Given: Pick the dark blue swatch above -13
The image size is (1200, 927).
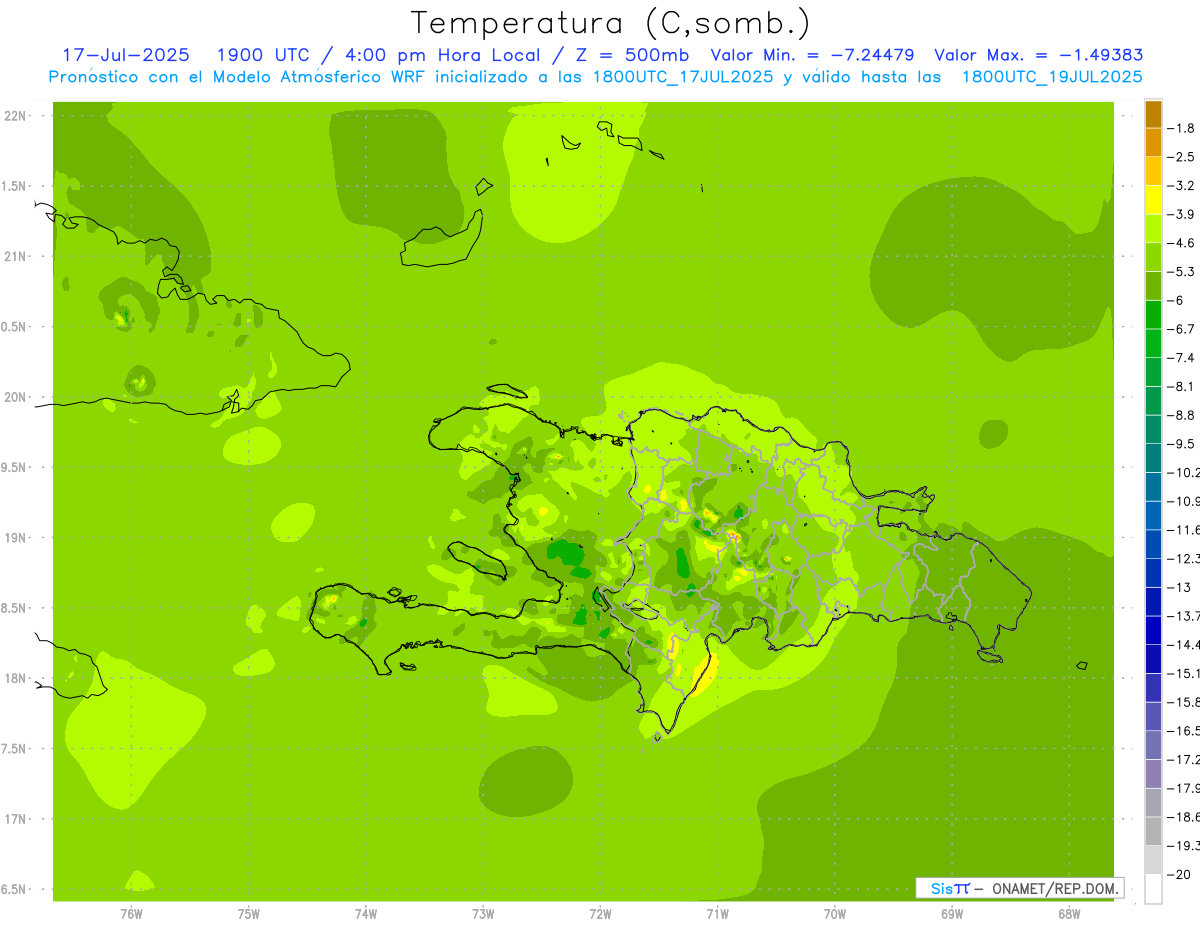Looking at the screenshot, I should pos(1153,572).
